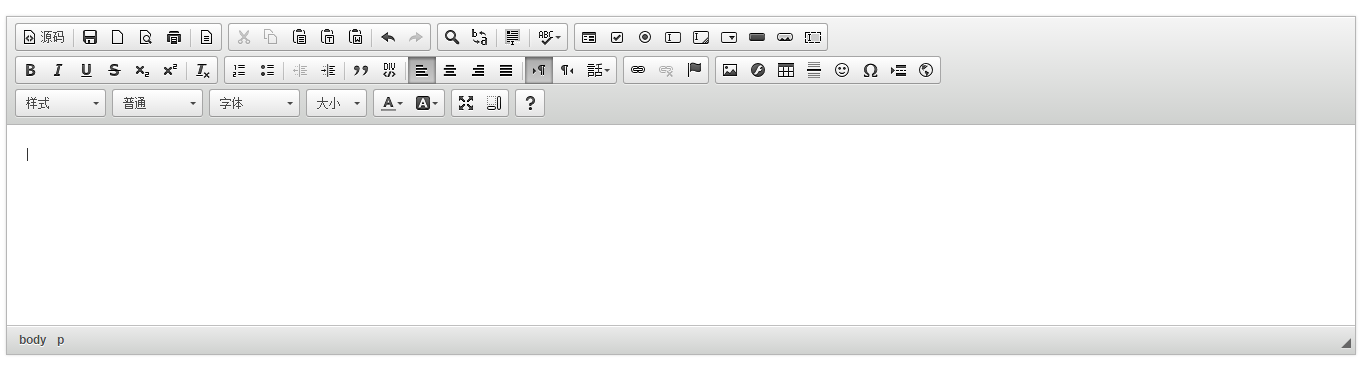Screen dimensions: 1364x372
Task: Insert a text field
Action: [673, 37]
